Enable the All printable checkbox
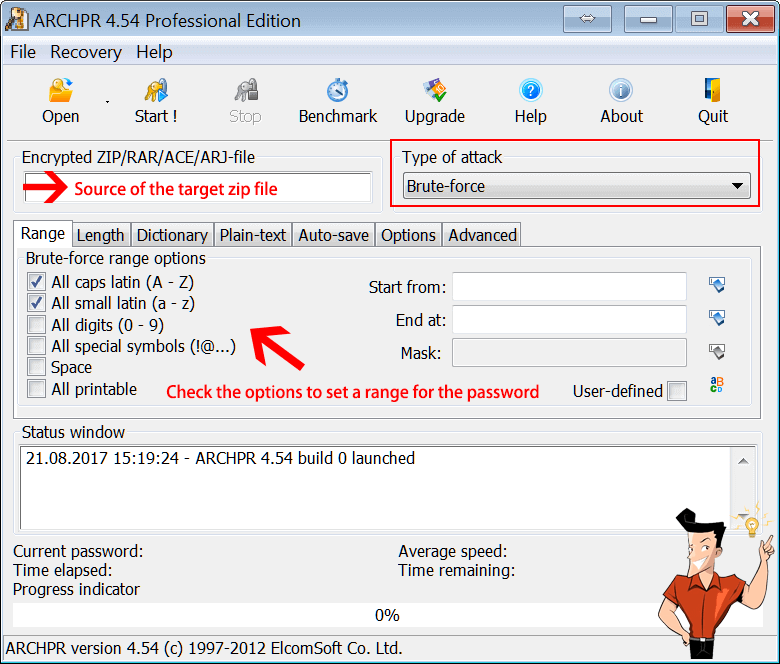The image size is (780, 664). point(36,388)
